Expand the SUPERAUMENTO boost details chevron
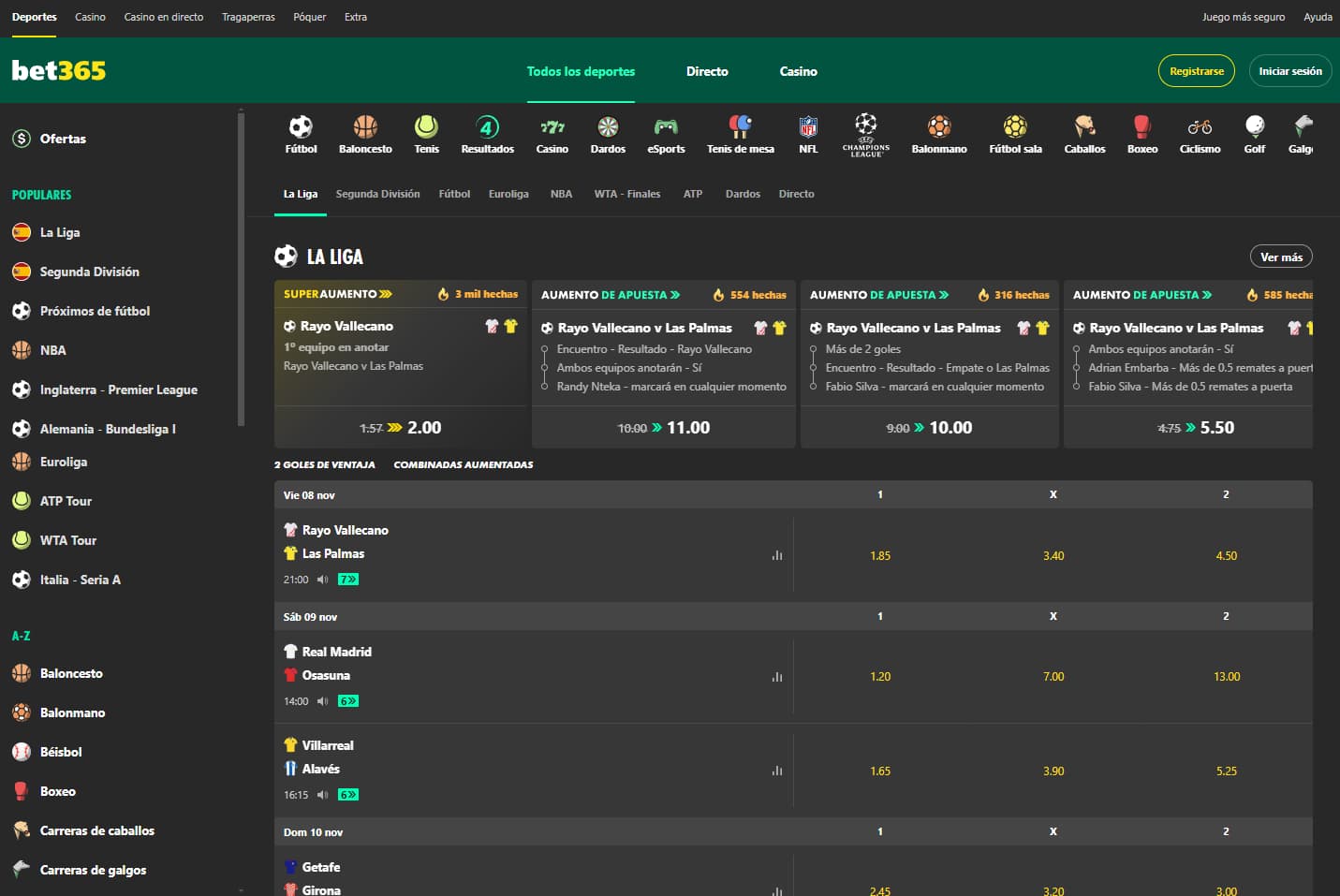The height and width of the screenshot is (896, 1340). click(x=386, y=293)
